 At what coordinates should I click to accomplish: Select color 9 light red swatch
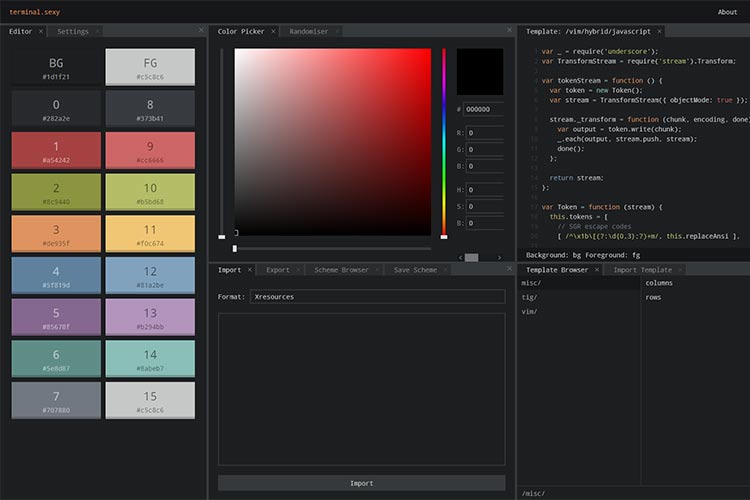pyautogui.click(x=150, y=150)
